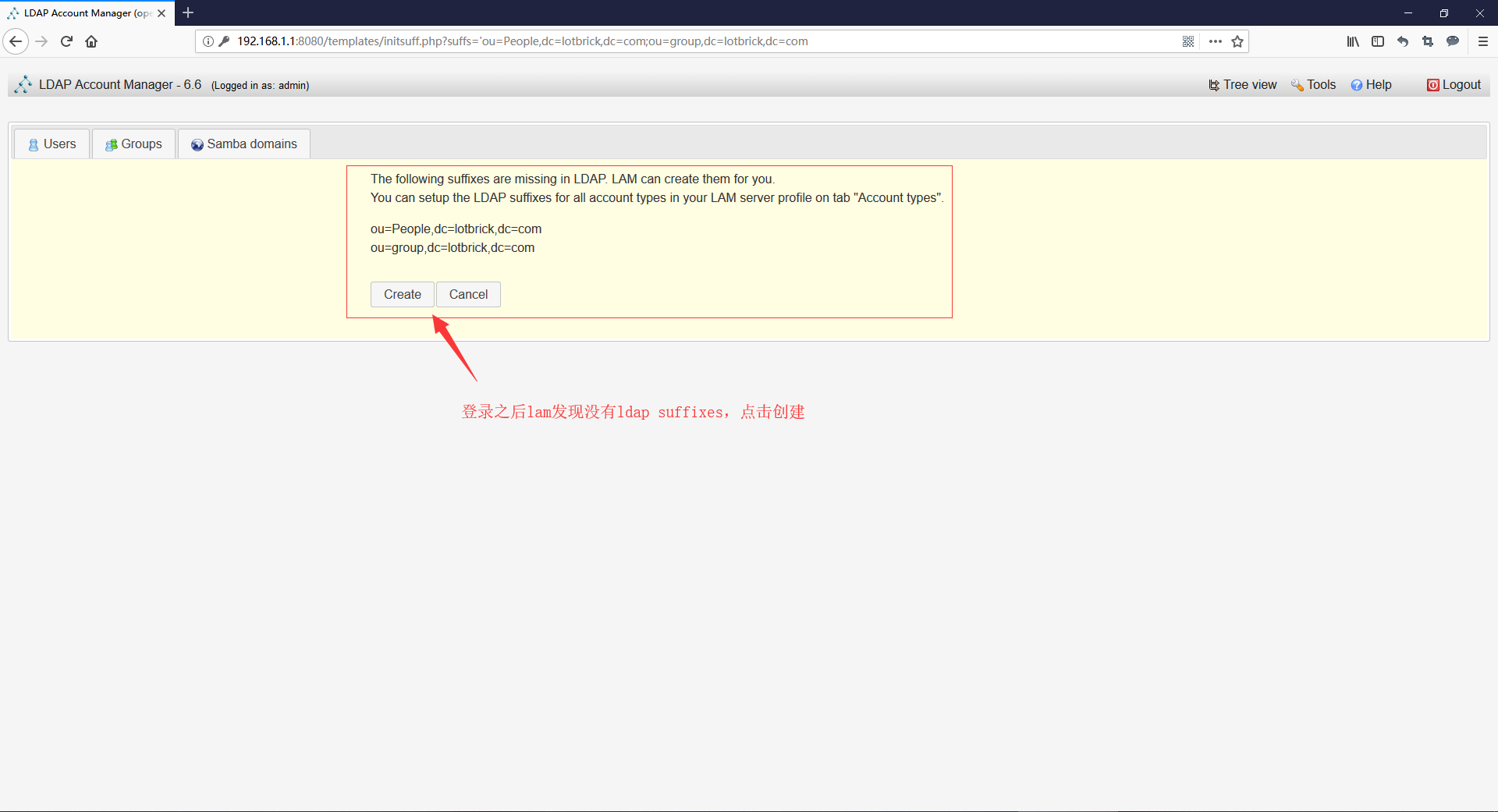Click the ou=group,dc=lotbrick,dc=com text

pyautogui.click(x=453, y=247)
